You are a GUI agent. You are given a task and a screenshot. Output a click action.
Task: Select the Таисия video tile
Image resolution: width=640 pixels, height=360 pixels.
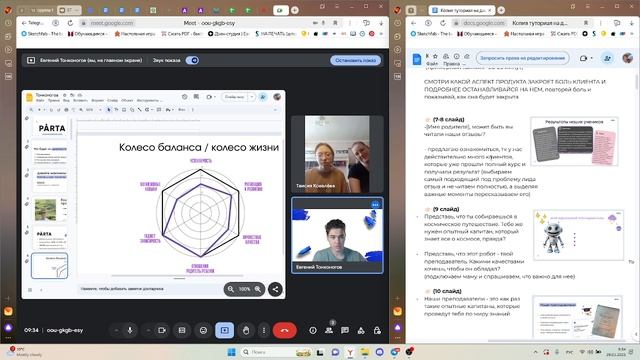[x=337, y=154]
